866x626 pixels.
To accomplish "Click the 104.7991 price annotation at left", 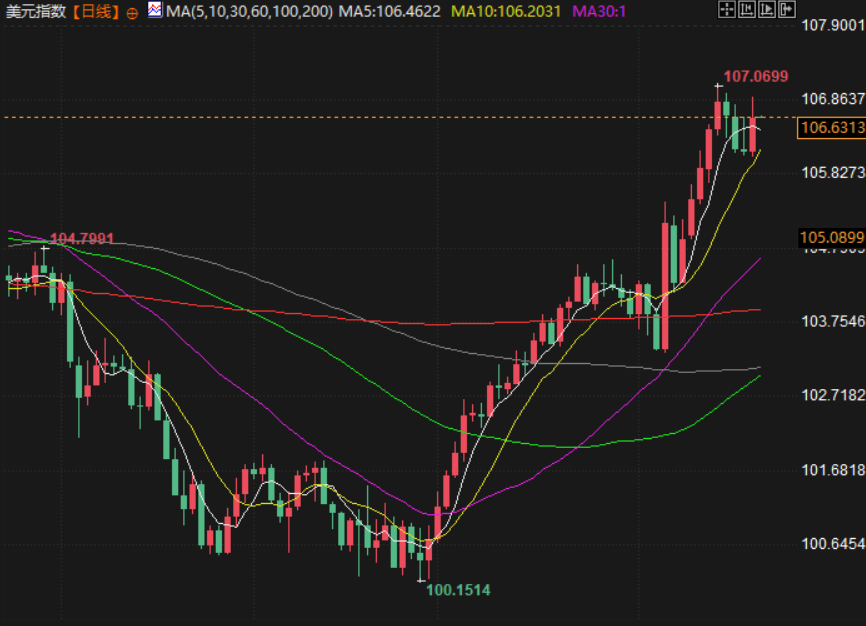I will click(82, 238).
